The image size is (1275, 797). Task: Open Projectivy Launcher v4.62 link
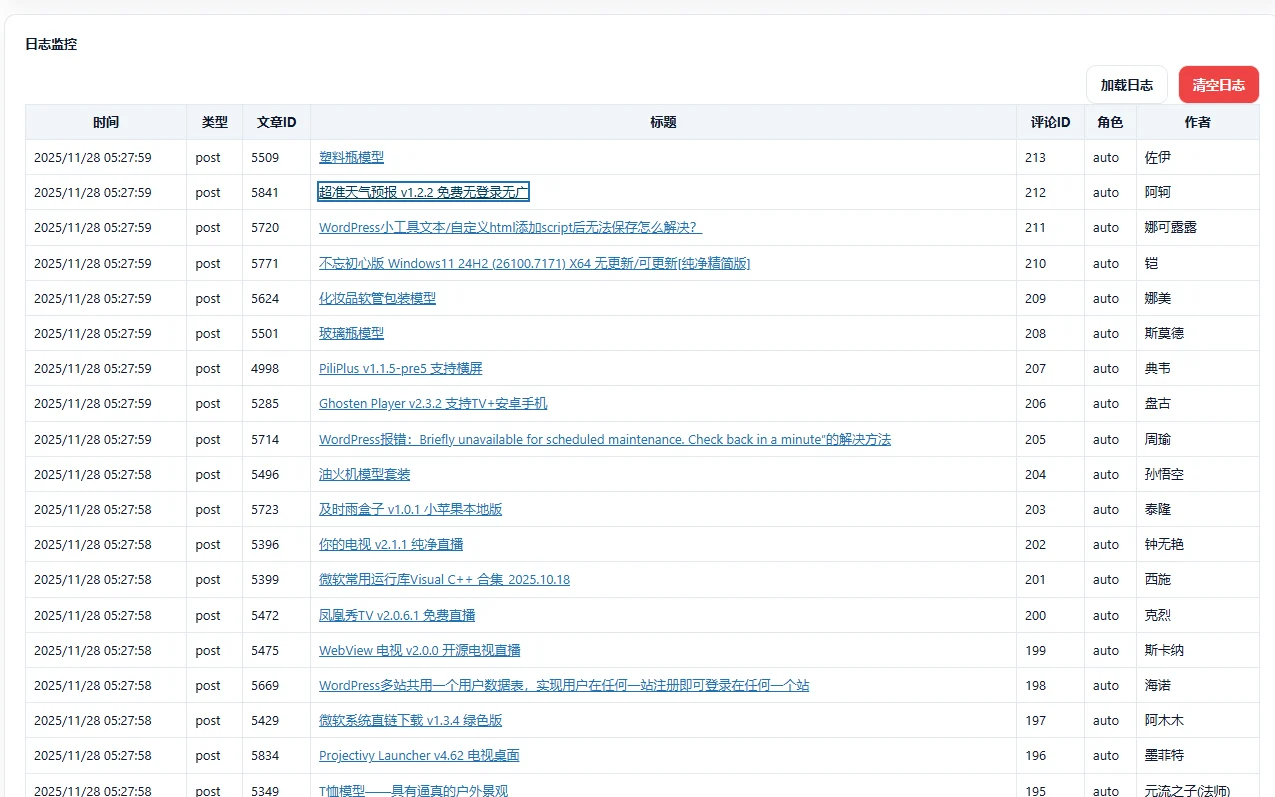point(419,755)
